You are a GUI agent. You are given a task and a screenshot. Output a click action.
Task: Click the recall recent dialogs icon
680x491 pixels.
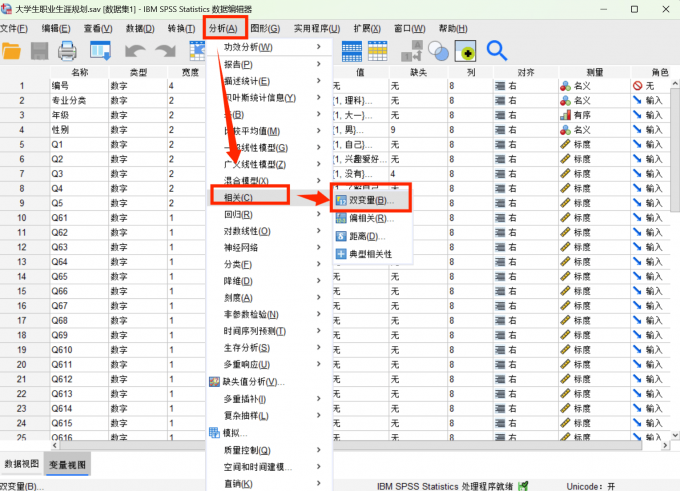[x=101, y=51]
